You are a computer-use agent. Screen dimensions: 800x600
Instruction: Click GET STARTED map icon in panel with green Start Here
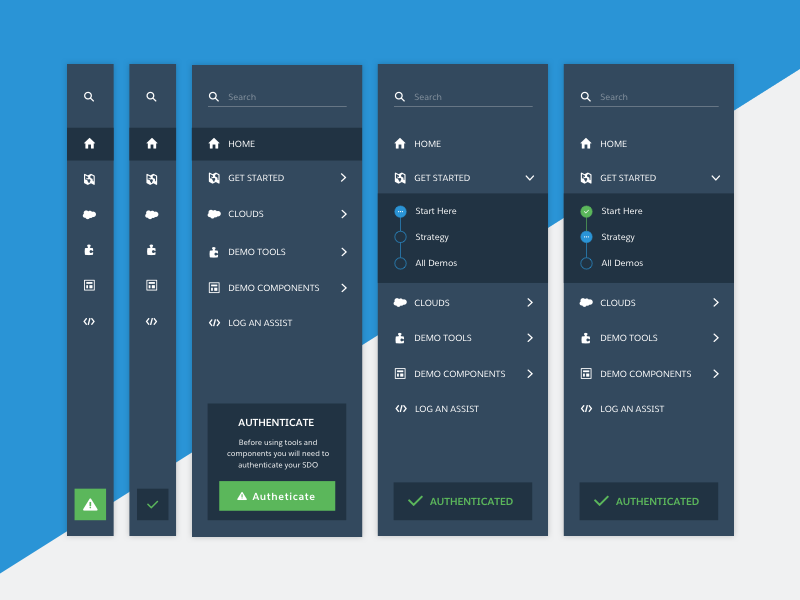586,178
